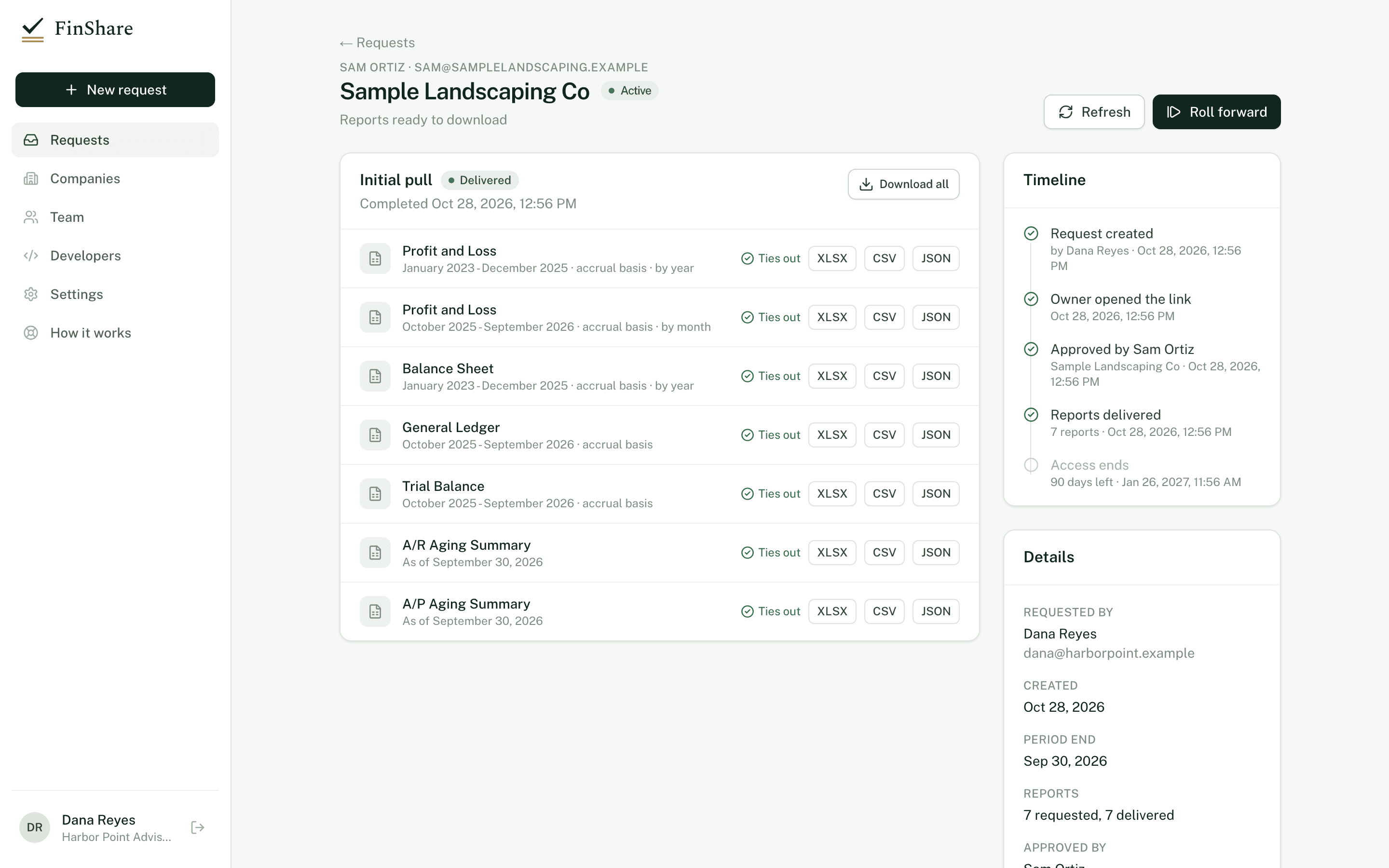1389x868 pixels.
Task: Click the check icon next to Request created
Action: pos(1032,233)
